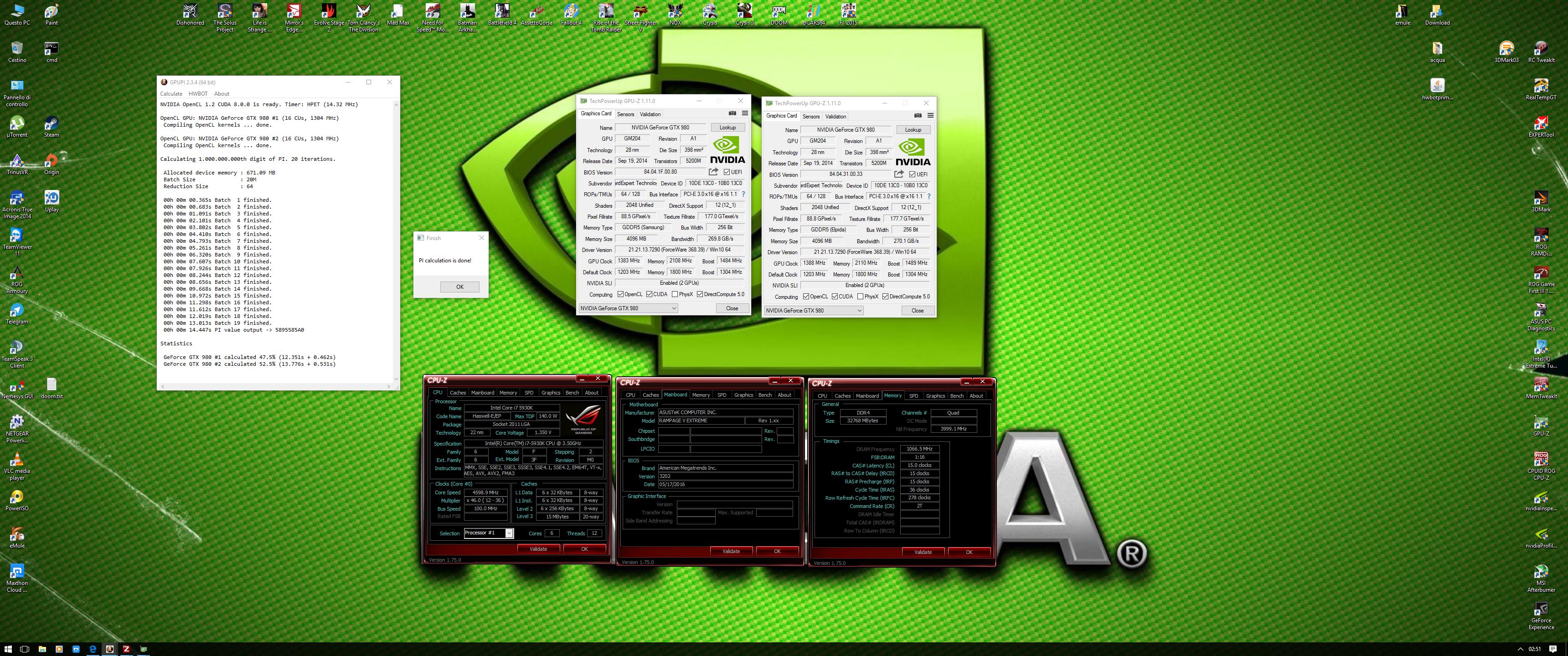Open the Cestino recycle bin

(17, 52)
